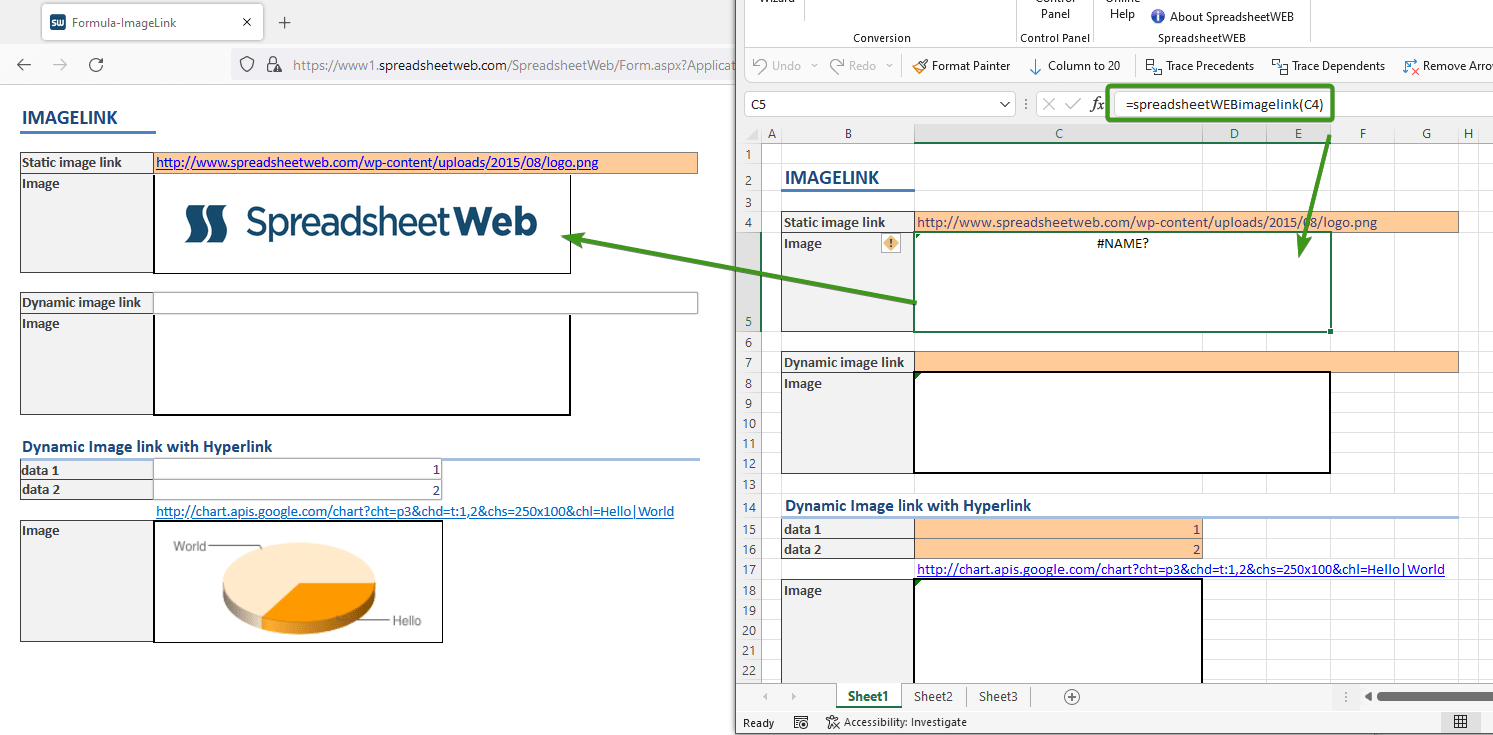
Task: Activate the Format Painter tool
Action: click(x=961, y=66)
